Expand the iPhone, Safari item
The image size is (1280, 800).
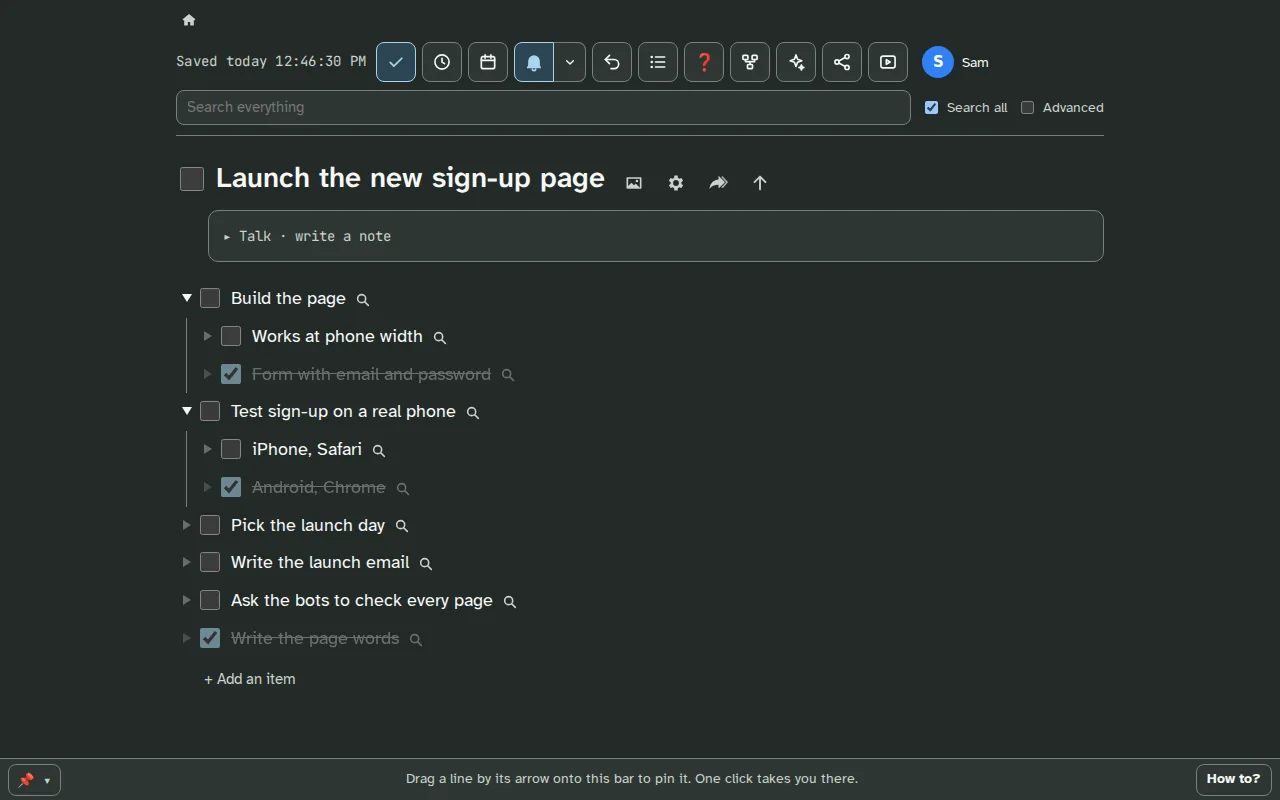[x=207, y=449]
